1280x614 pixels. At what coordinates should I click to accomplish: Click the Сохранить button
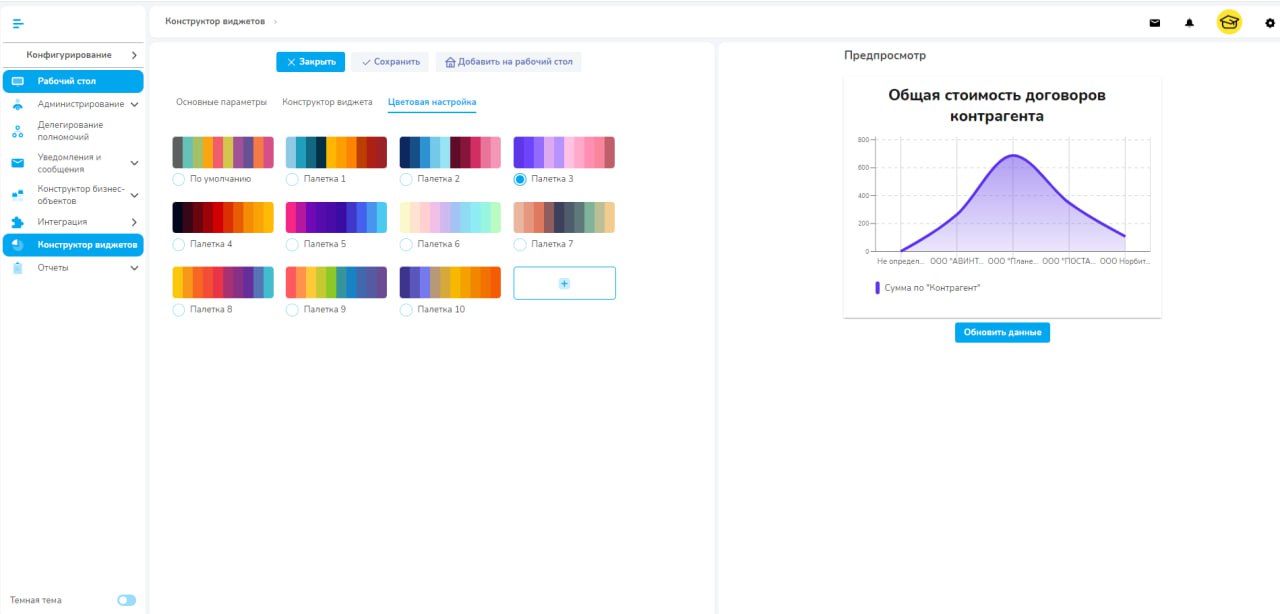(x=390, y=62)
